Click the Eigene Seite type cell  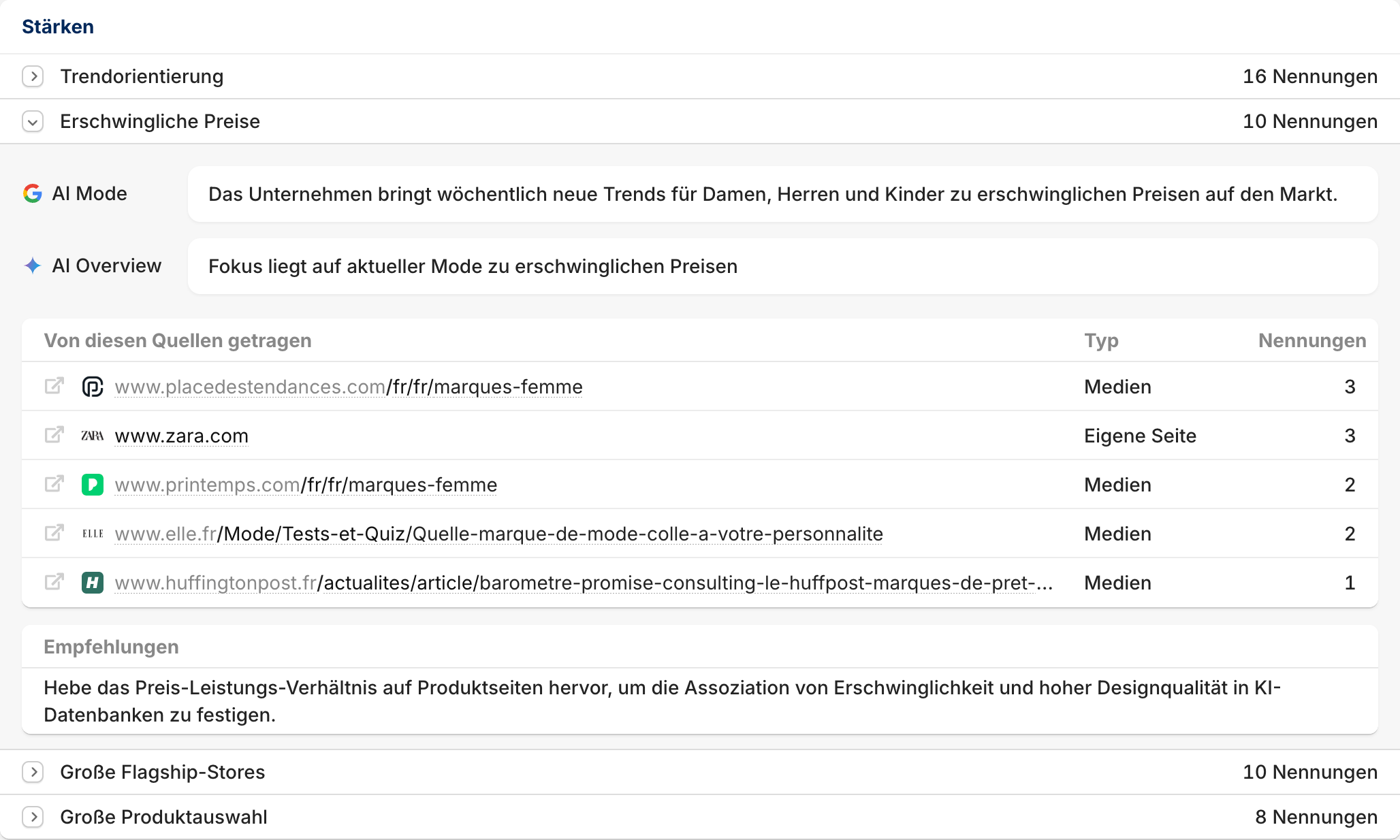coord(1140,436)
